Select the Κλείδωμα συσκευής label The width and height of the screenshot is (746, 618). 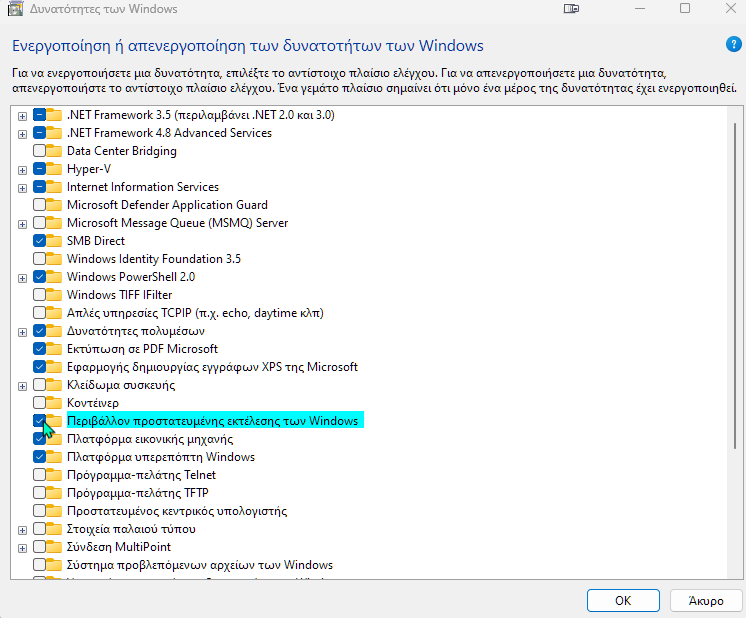[121, 385]
